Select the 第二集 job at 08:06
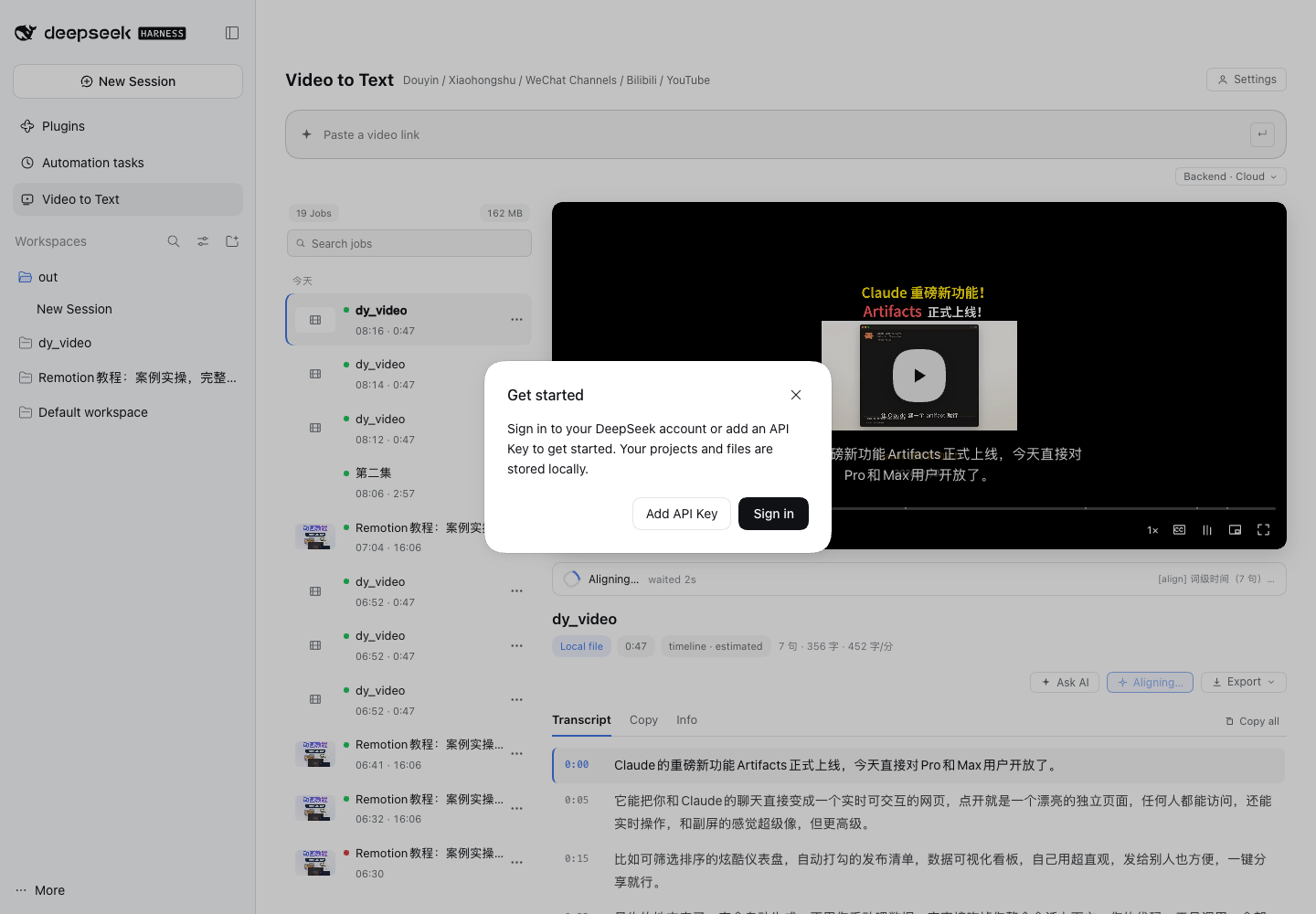Image resolution: width=1316 pixels, height=914 pixels. [409, 483]
